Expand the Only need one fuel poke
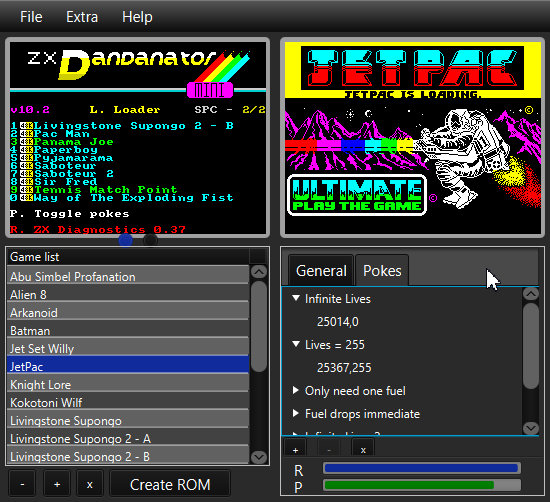550x502 pixels. 296,390
